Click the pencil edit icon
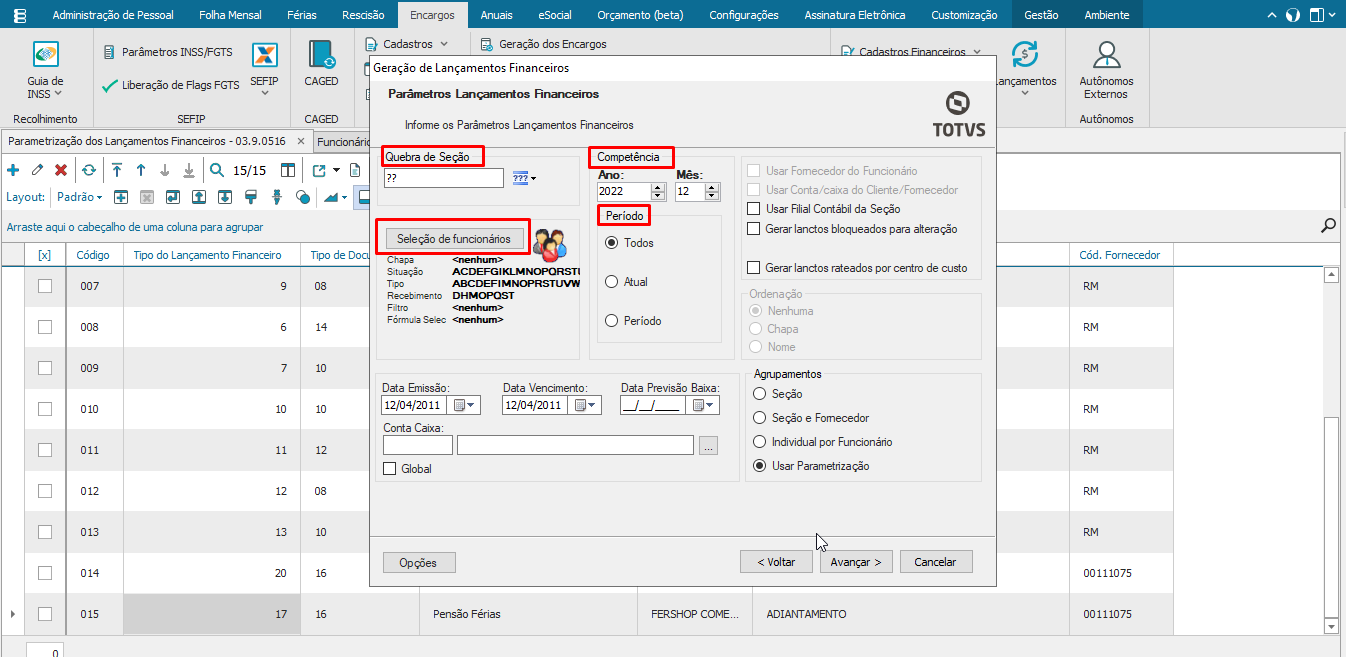 coord(37,170)
